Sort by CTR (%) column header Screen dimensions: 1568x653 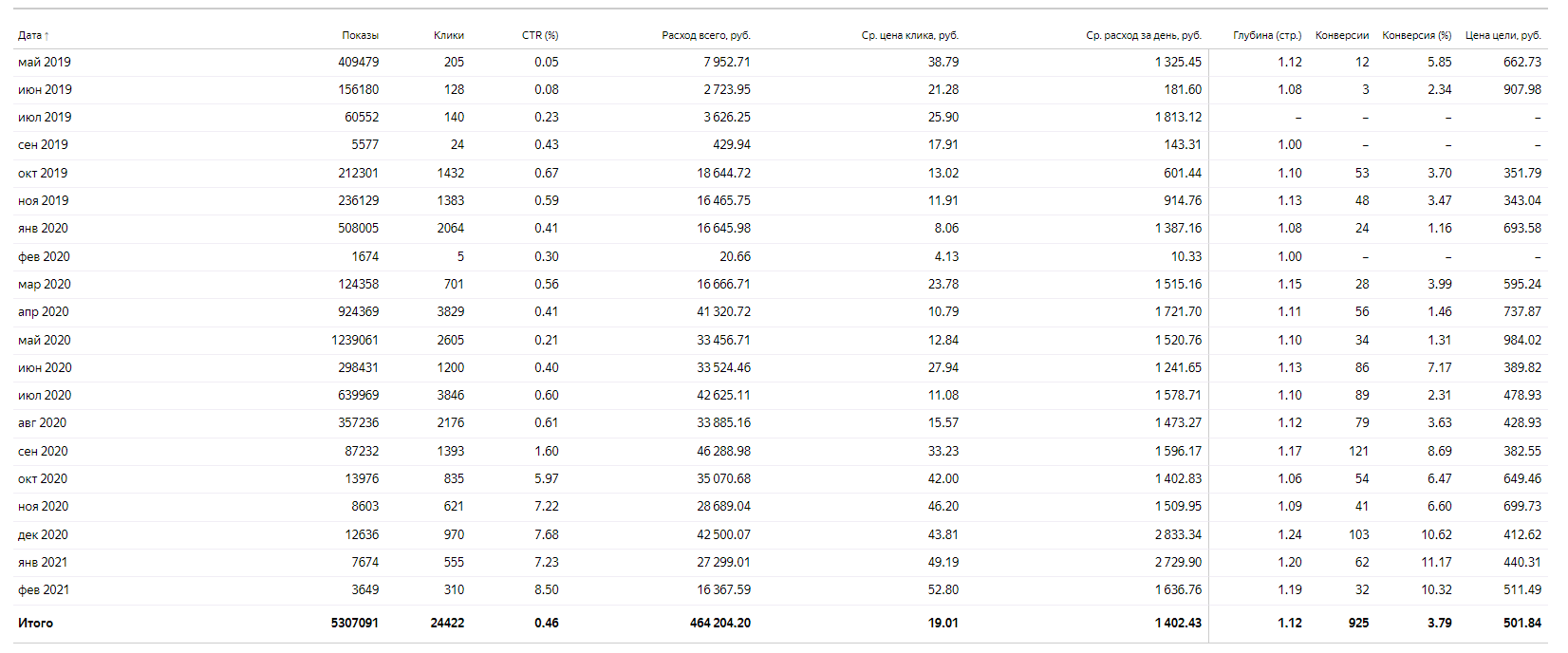coord(539,36)
